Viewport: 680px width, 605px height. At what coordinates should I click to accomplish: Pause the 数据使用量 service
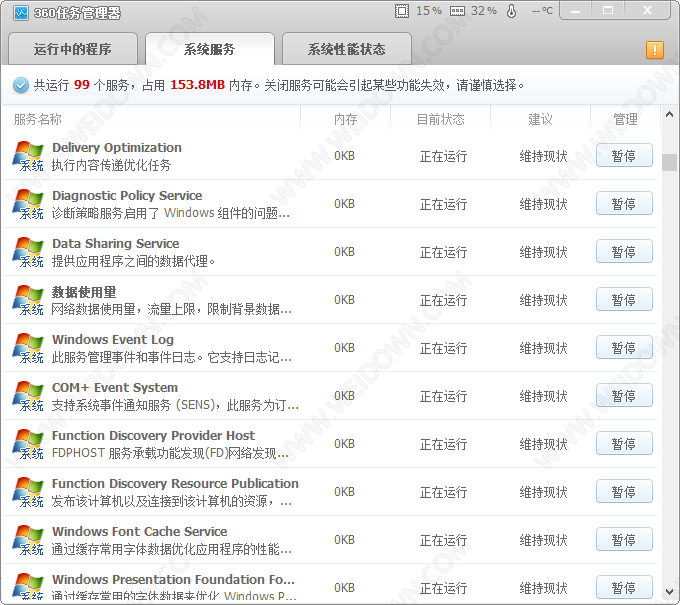tap(624, 299)
